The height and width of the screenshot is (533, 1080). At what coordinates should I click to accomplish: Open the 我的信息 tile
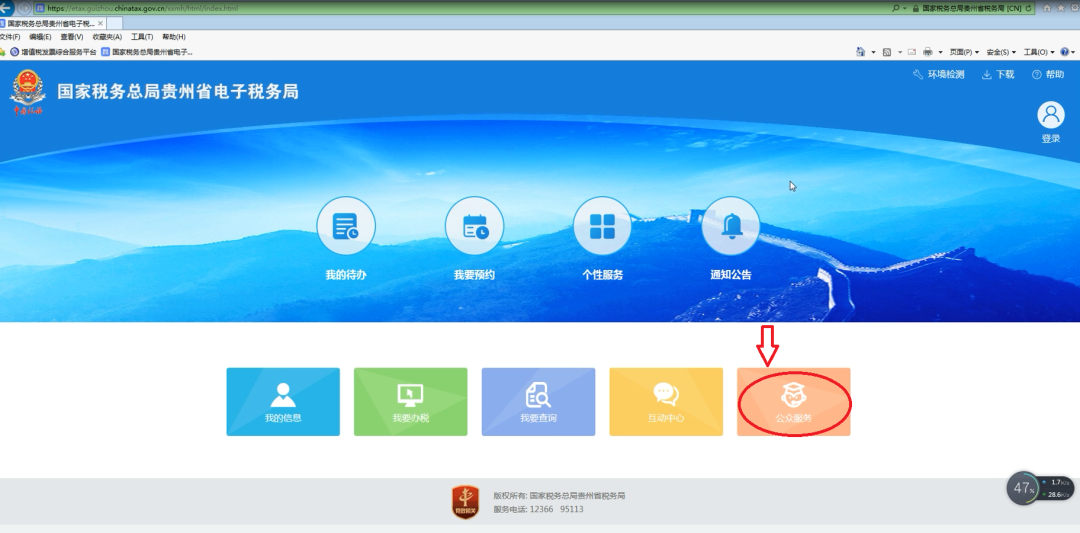283,401
